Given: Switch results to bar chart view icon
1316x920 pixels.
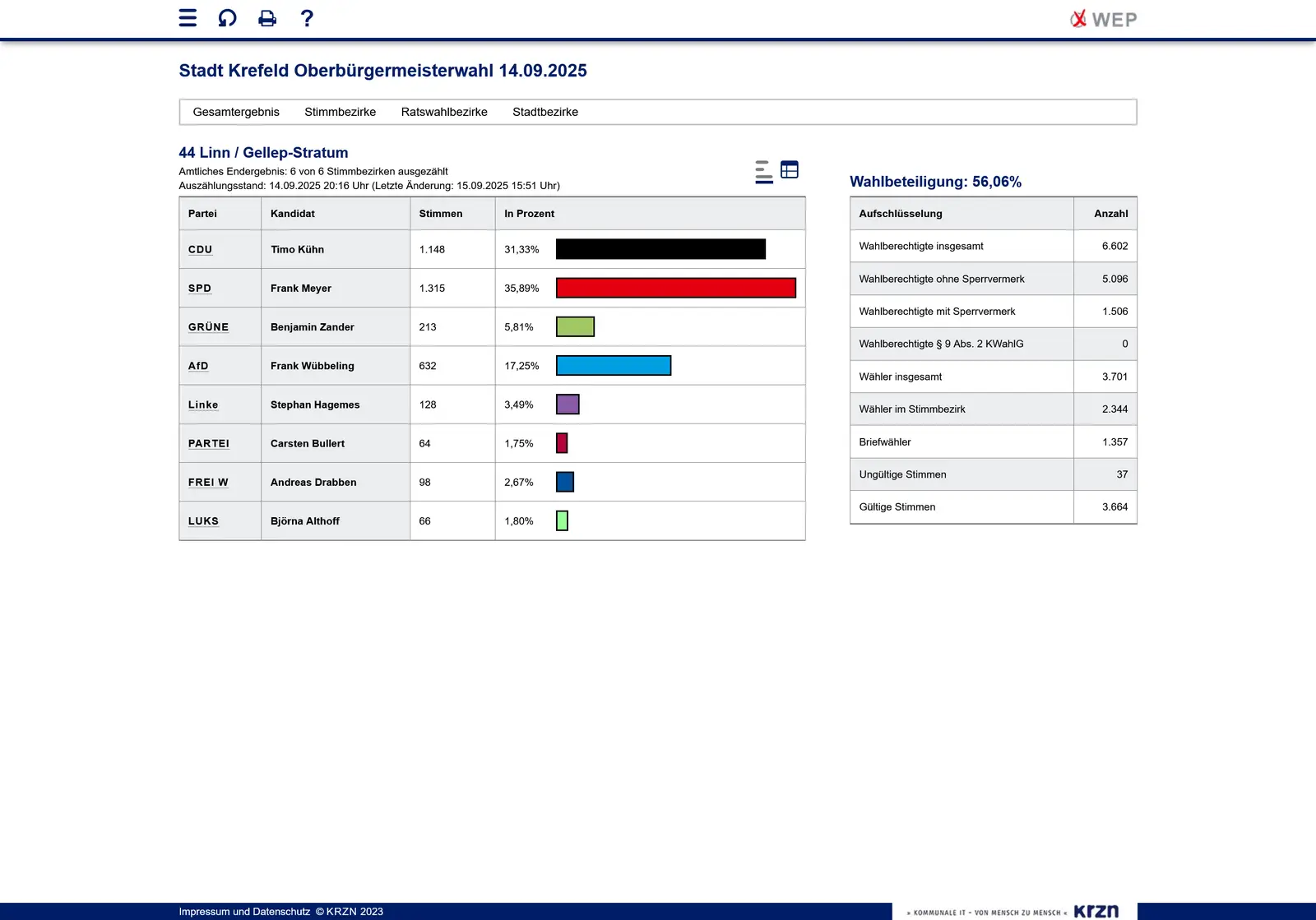Looking at the screenshot, I should (763, 171).
